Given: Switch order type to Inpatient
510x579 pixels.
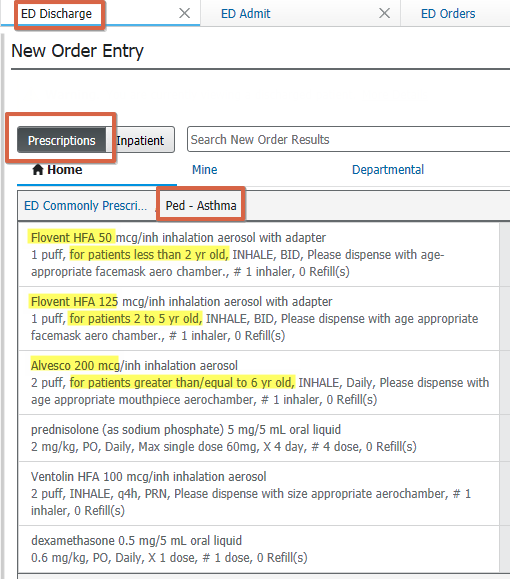Looking at the screenshot, I should 140,140.
